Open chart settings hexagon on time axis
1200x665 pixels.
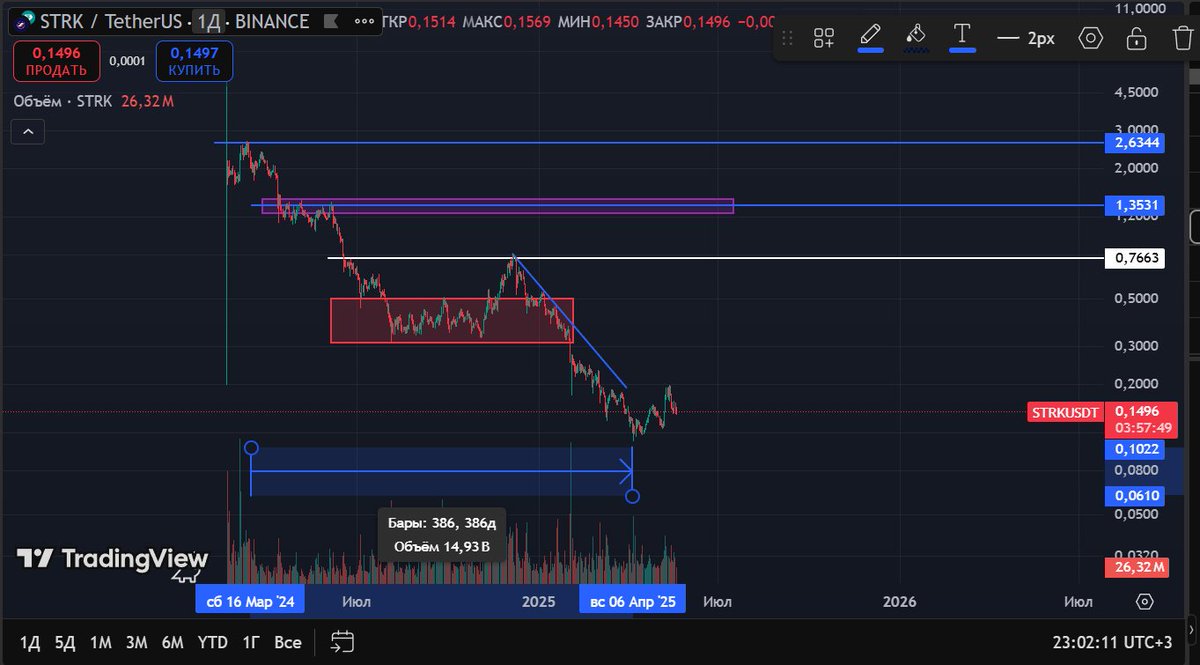[x=1145, y=601]
